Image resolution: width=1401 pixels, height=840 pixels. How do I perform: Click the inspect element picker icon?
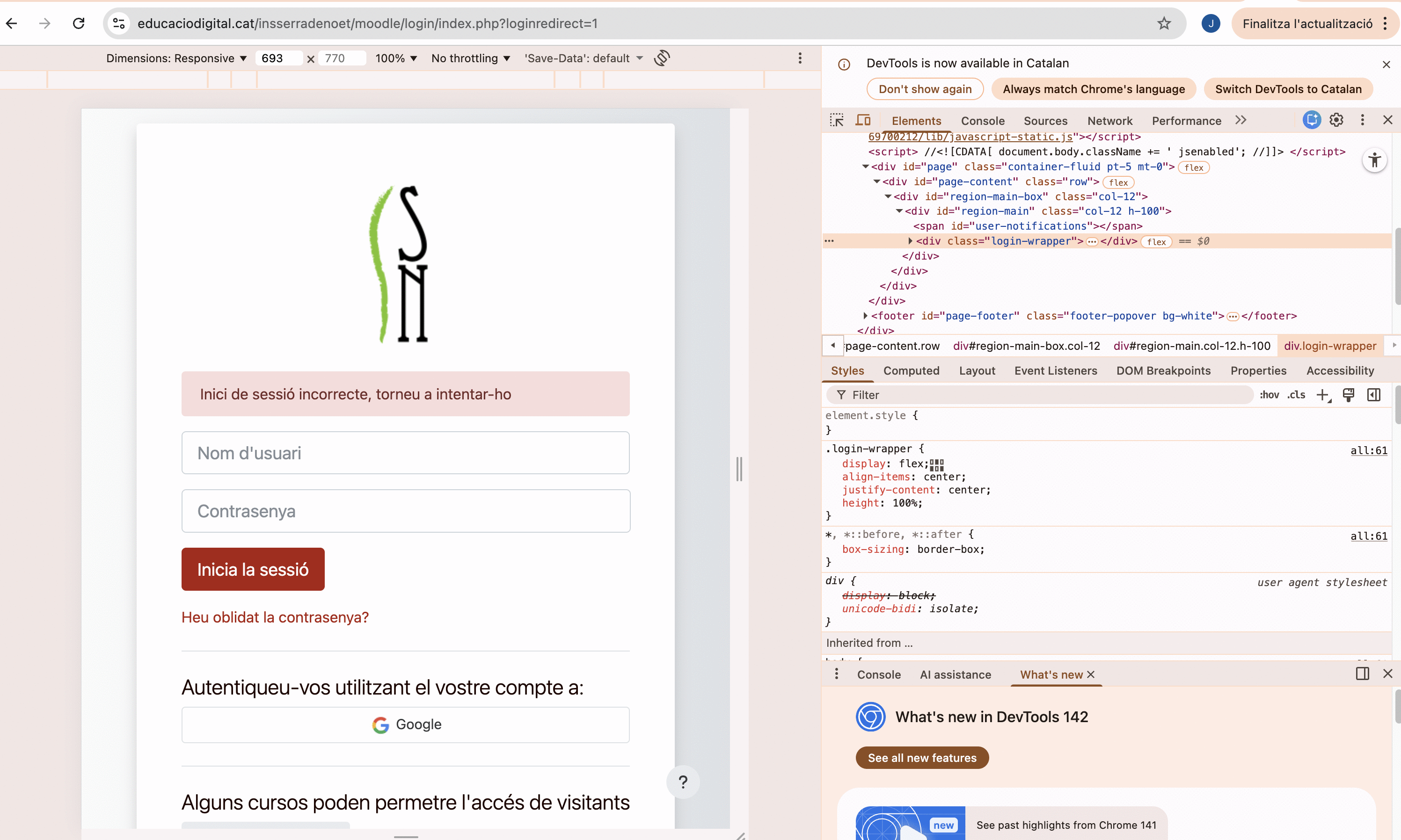point(836,121)
